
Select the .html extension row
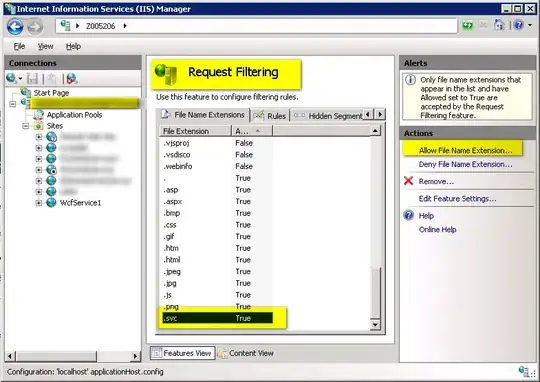[x=217, y=260]
